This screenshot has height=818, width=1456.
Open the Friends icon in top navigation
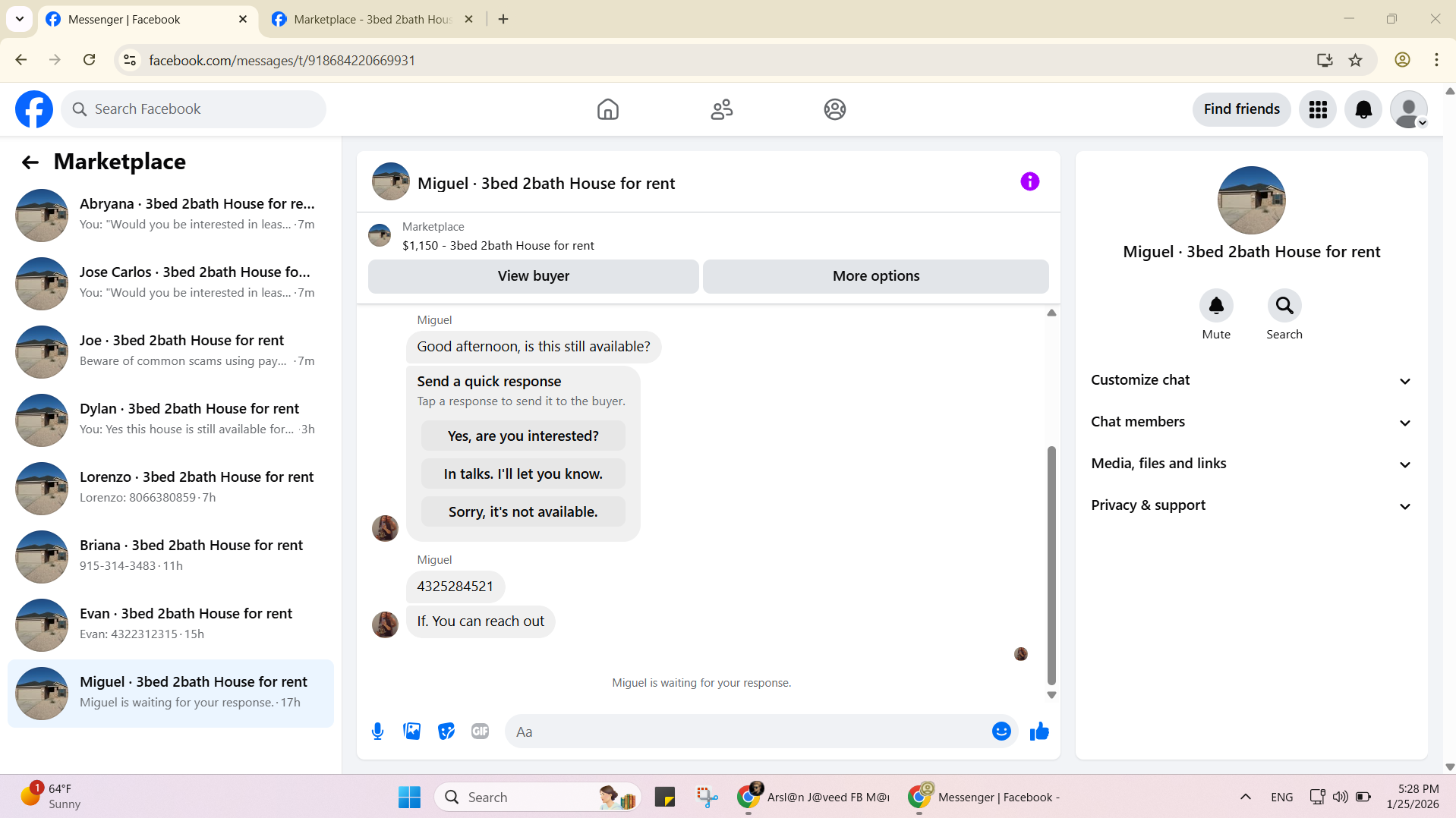[721, 109]
